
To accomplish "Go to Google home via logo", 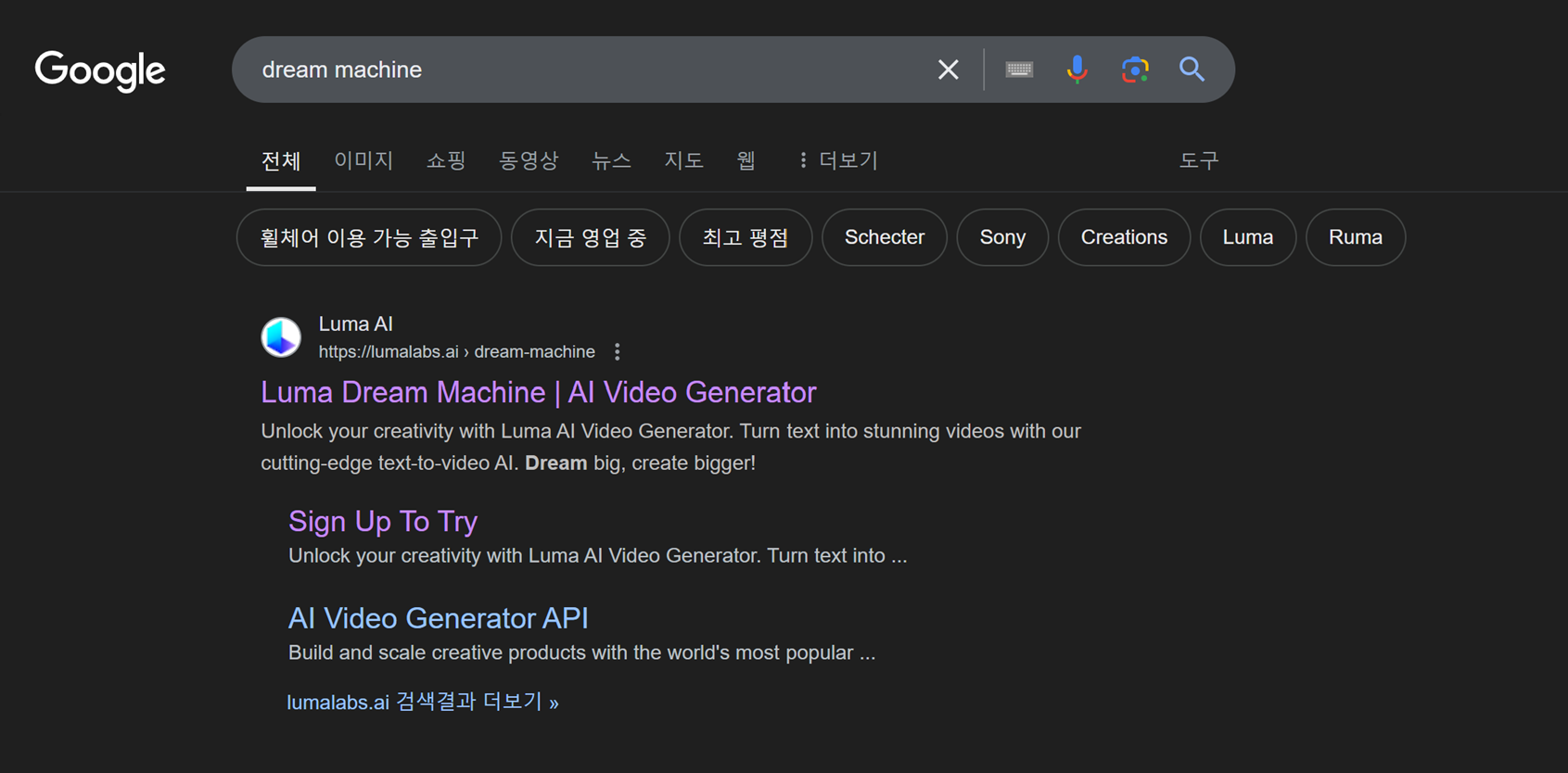I will tap(100, 70).
